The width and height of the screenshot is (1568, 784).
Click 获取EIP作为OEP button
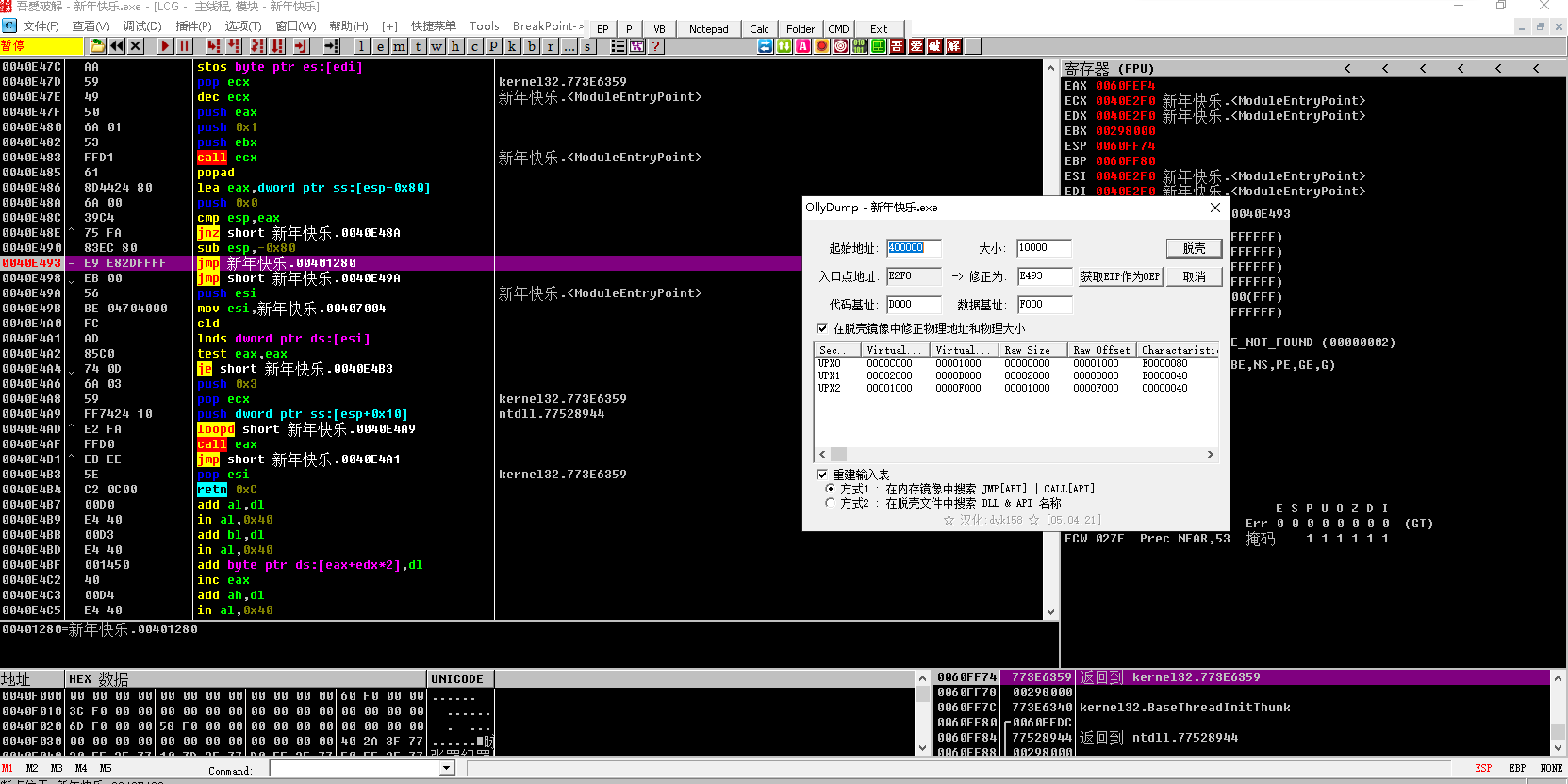tap(1120, 276)
